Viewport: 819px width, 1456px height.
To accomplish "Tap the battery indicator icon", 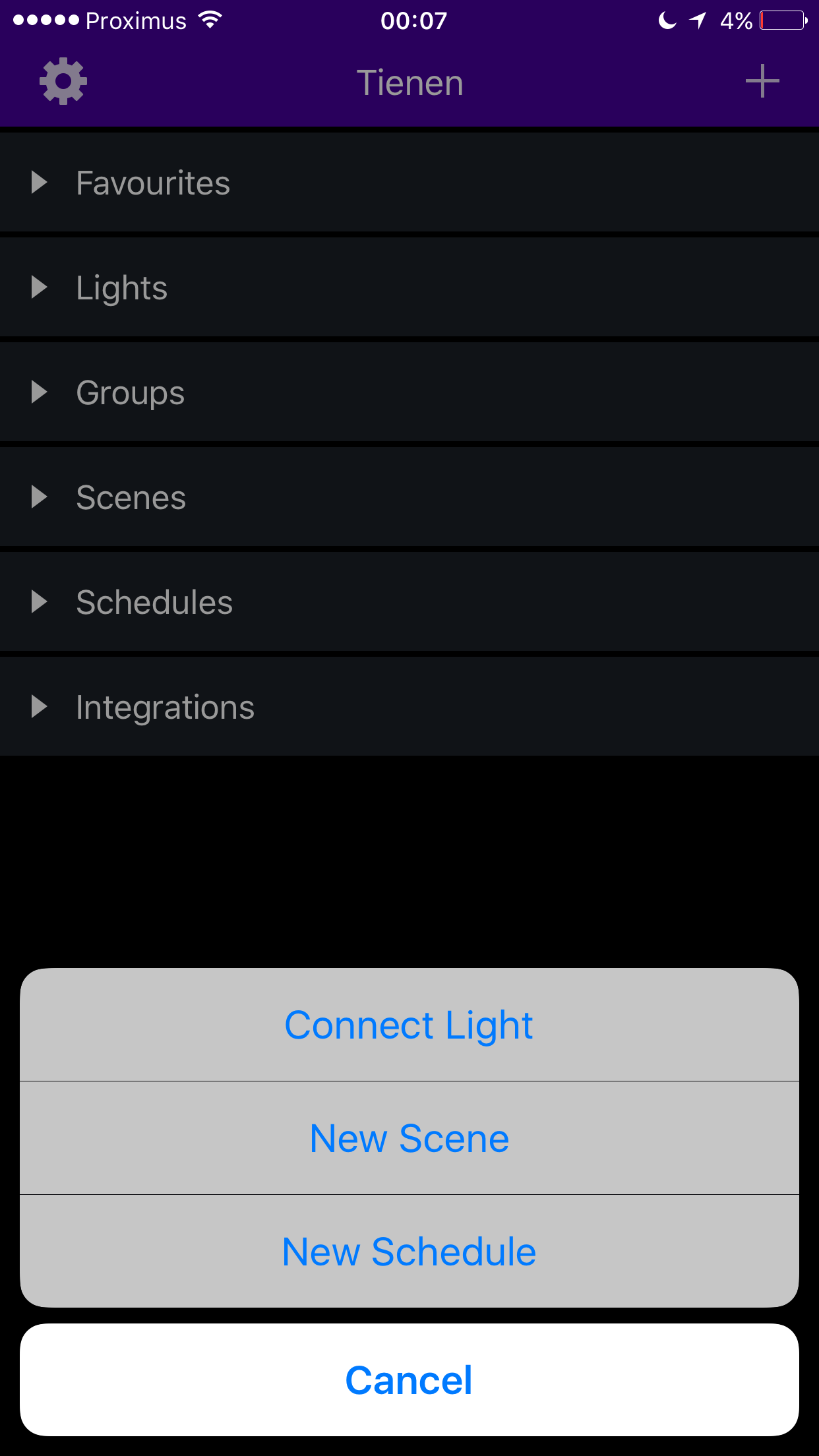I will [x=783, y=20].
